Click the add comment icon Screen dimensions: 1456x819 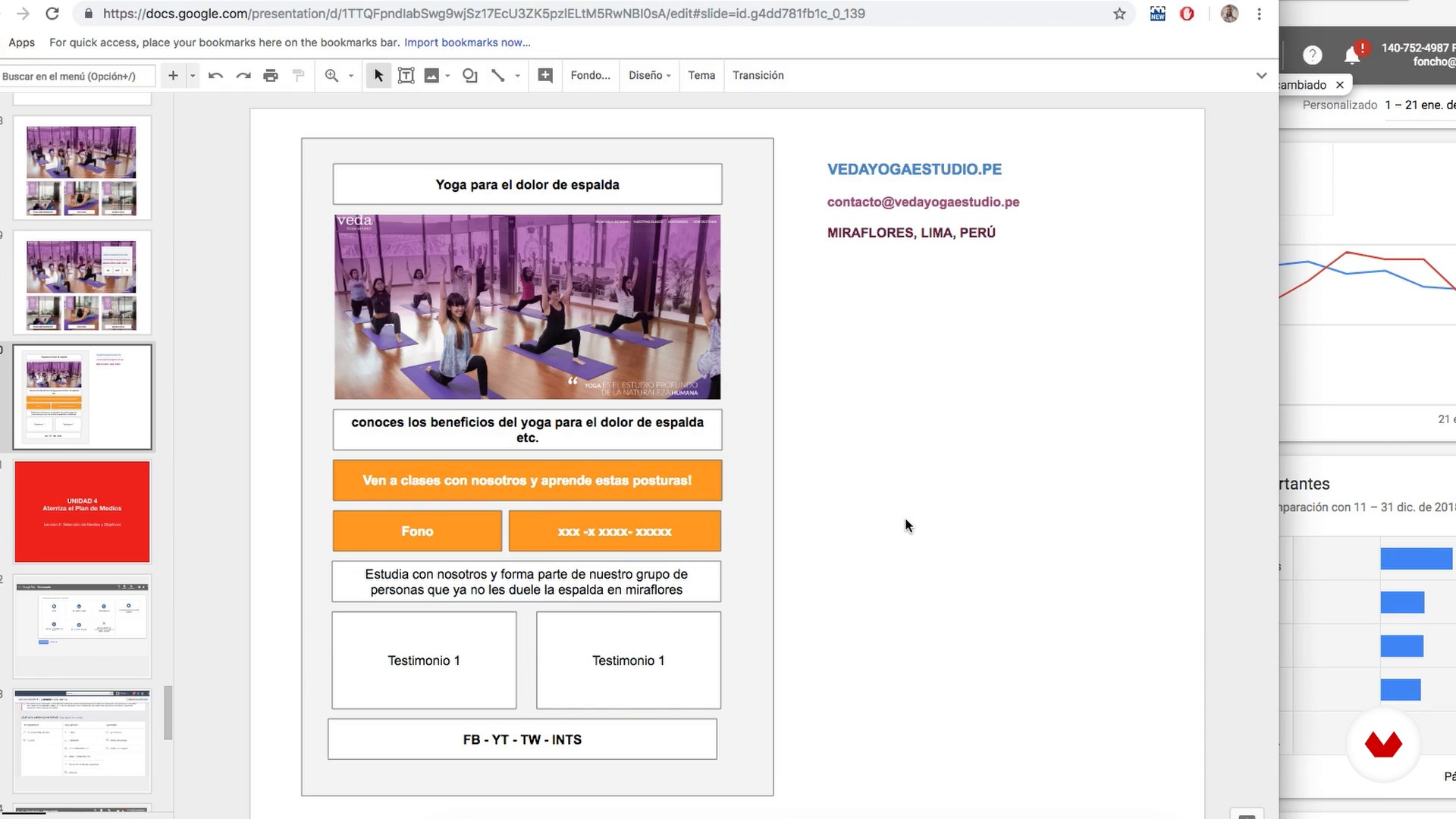(545, 75)
